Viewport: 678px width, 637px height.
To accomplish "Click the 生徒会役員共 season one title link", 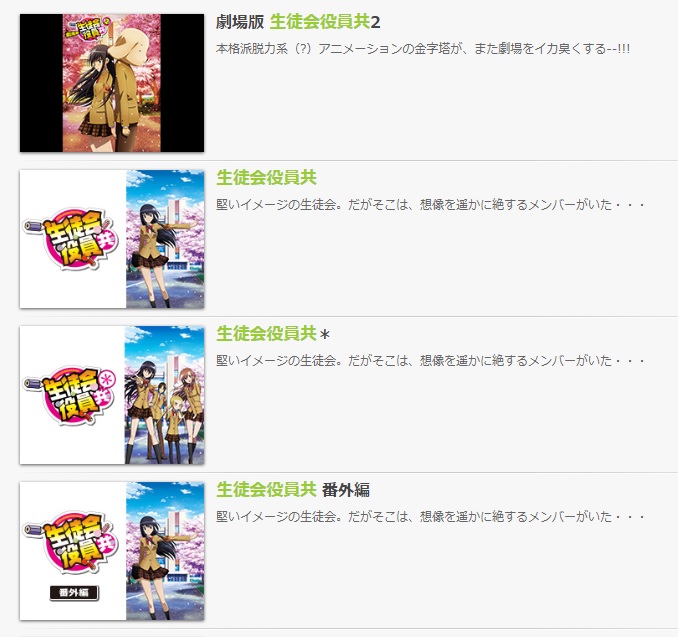I will [266, 178].
